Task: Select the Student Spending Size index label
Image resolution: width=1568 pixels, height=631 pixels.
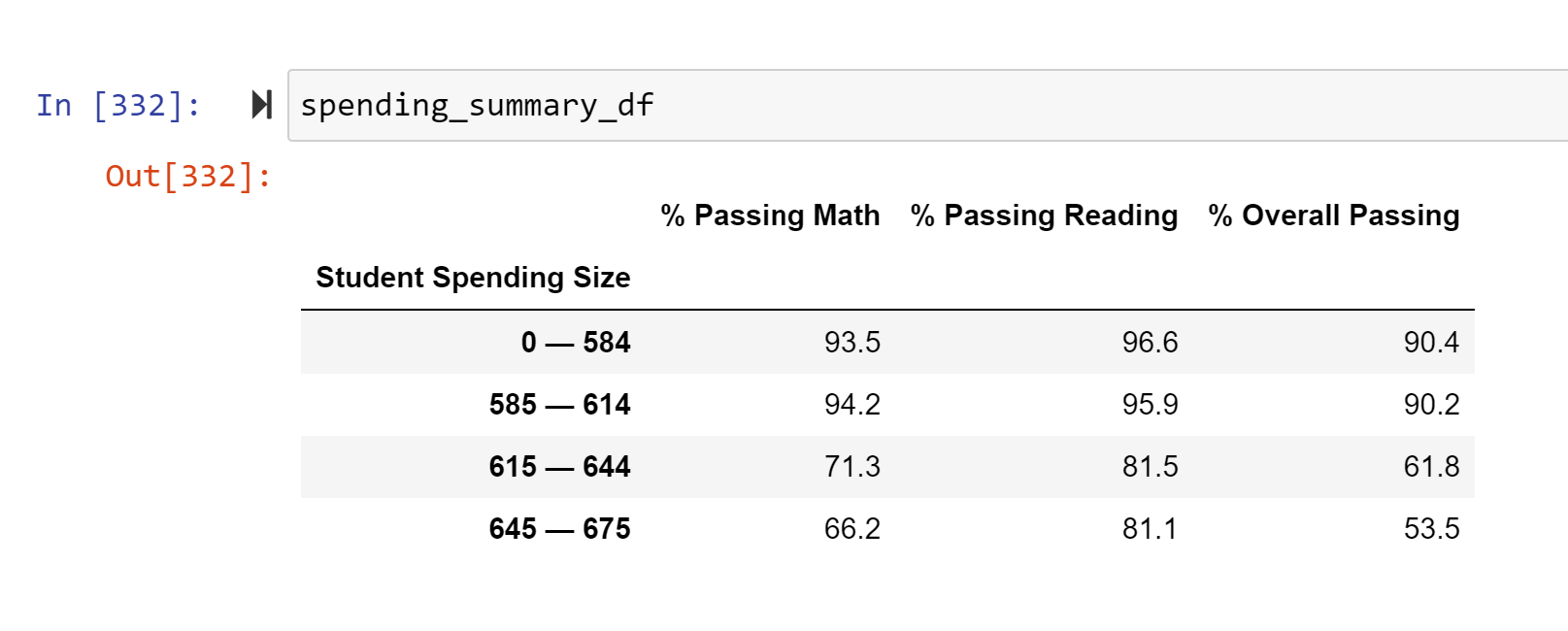Action: point(473,278)
